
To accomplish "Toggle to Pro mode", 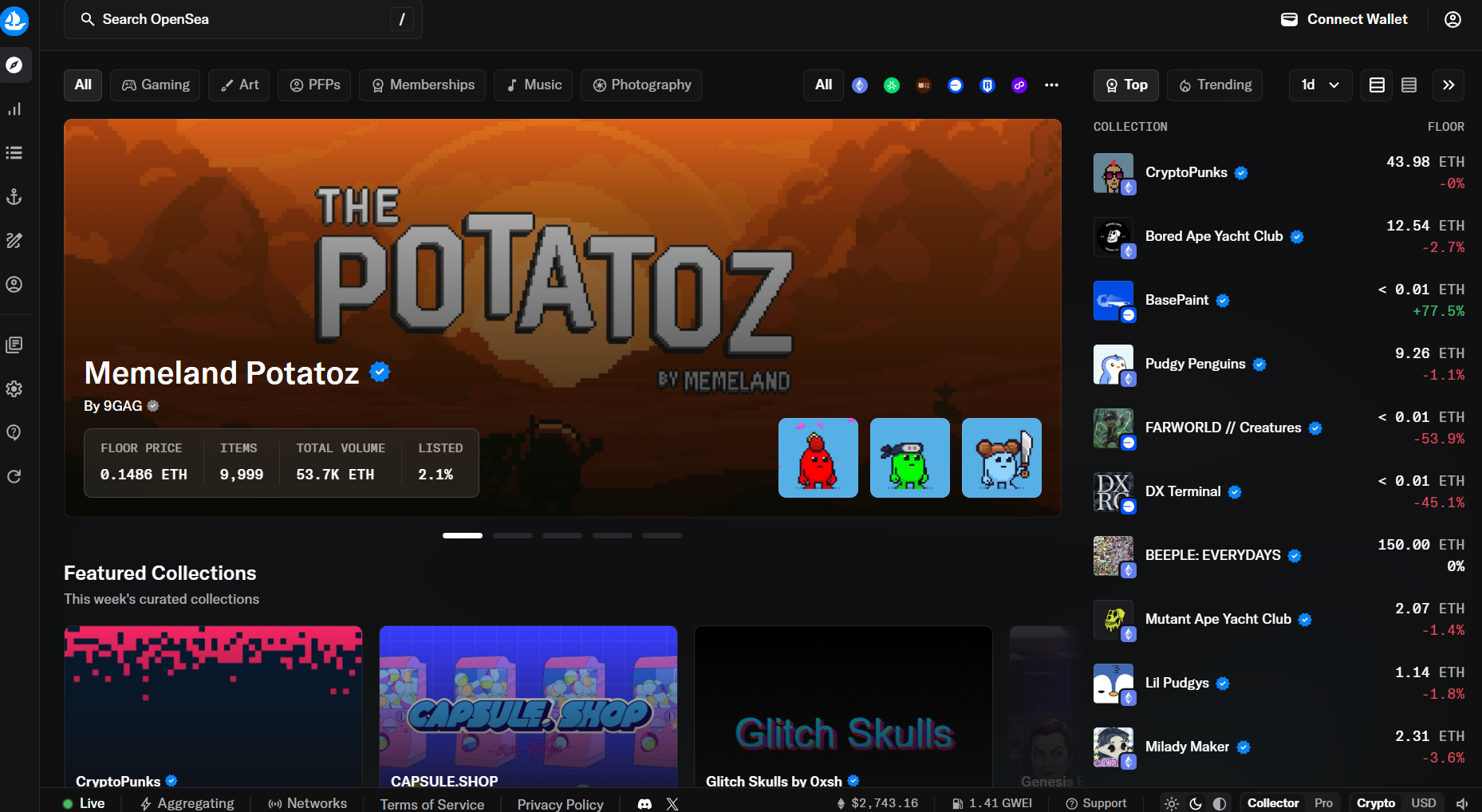I will (1323, 803).
